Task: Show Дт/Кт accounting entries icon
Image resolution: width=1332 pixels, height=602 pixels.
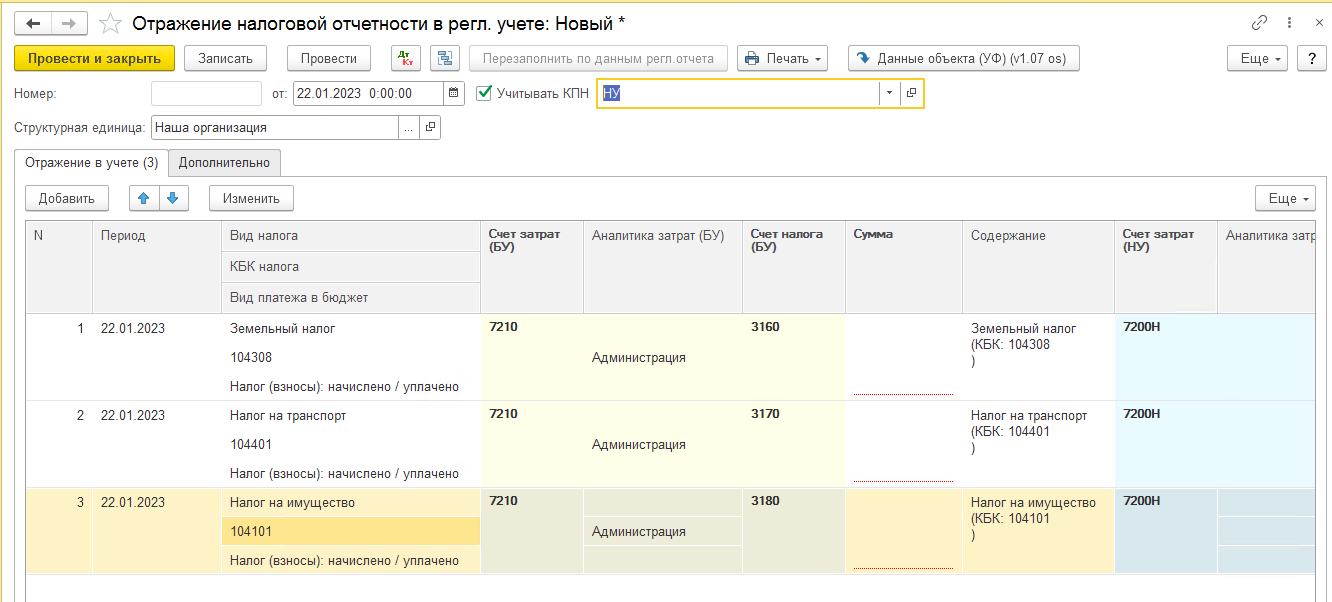Action: coord(405,59)
